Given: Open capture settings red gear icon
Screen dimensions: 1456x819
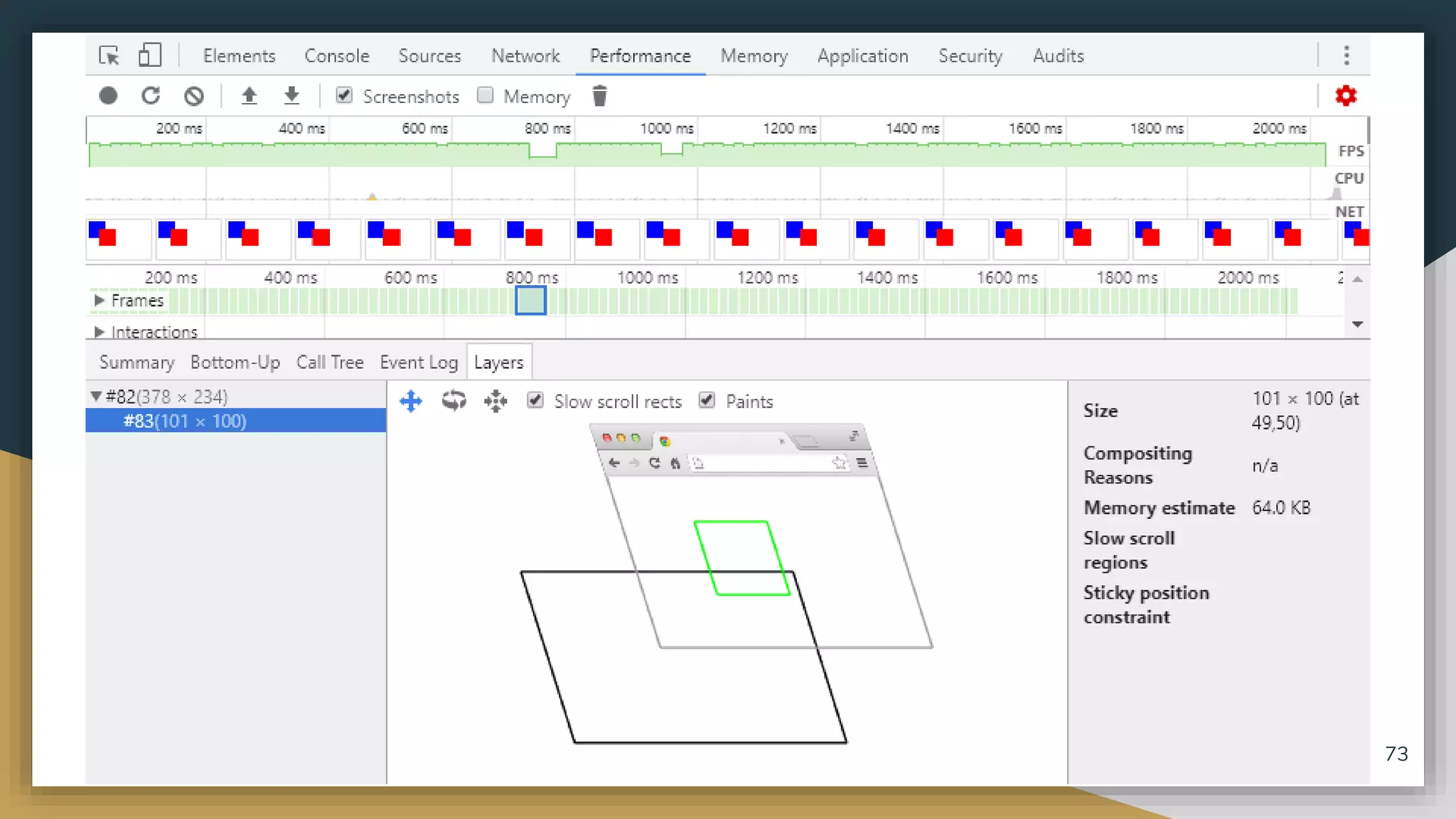Looking at the screenshot, I should pos(1346,95).
